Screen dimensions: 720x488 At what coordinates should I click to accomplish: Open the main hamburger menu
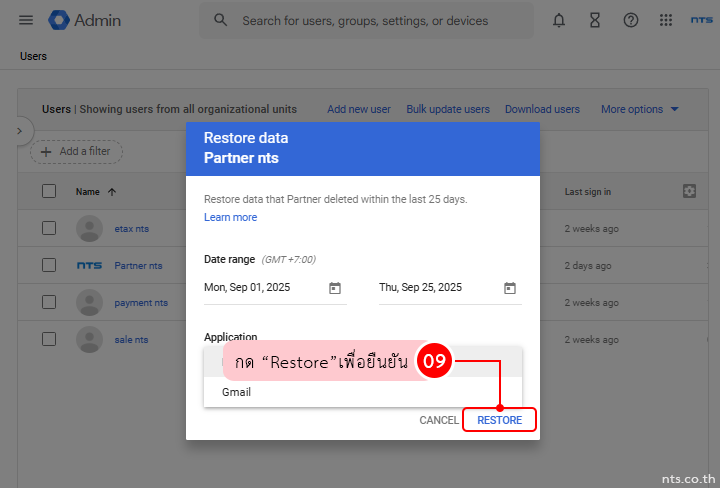click(26, 20)
